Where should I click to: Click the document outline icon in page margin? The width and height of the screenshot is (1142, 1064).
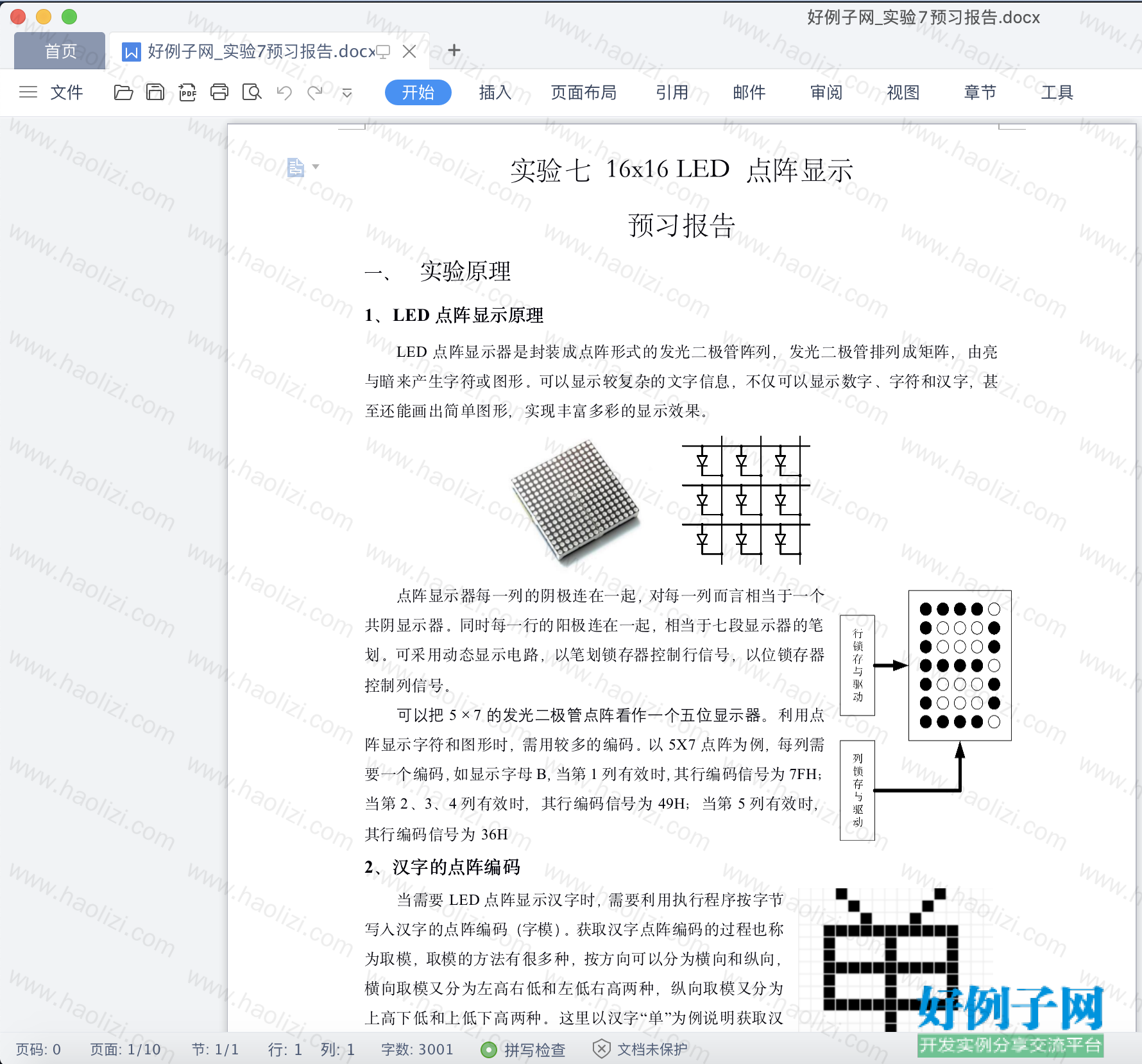295,167
